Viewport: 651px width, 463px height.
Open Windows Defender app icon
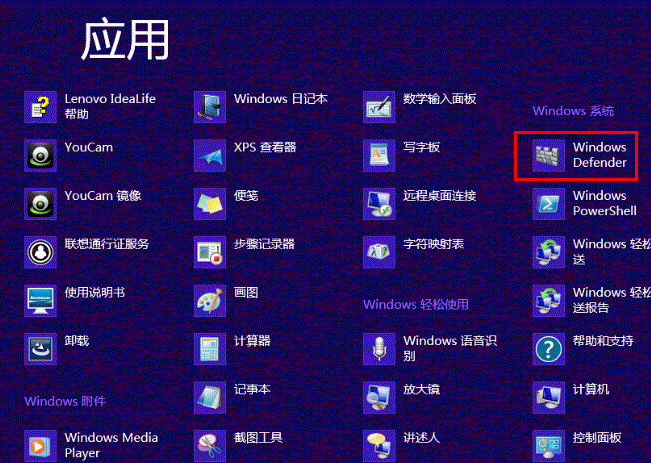pos(548,155)
